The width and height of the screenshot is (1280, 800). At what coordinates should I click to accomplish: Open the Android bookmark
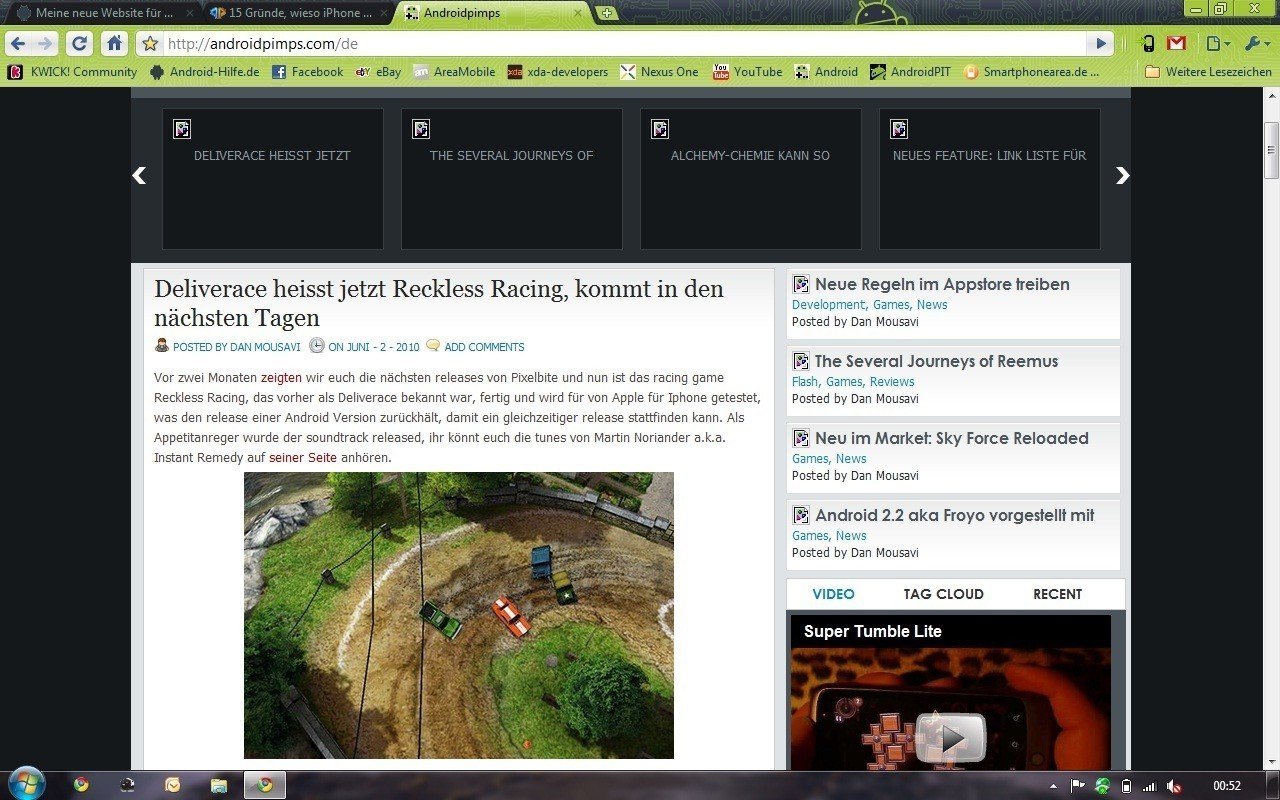pos(826,72)
